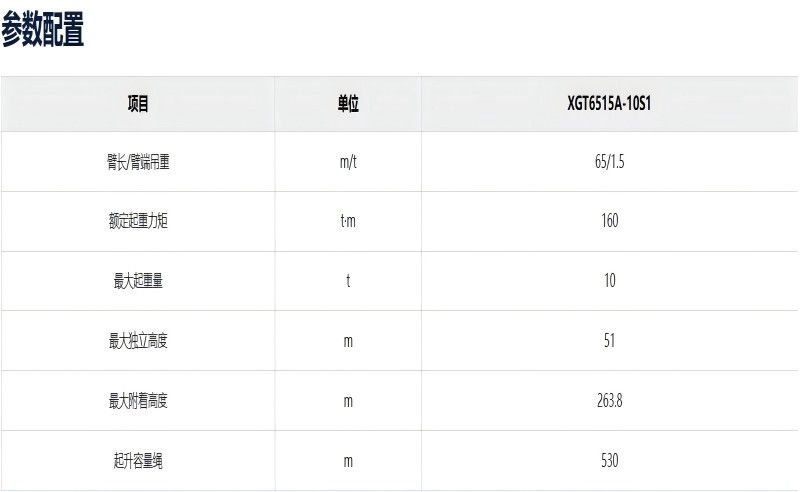Click the t unit in 最大起重量 row
Screen dimensions: 800x492
point(348,280)
